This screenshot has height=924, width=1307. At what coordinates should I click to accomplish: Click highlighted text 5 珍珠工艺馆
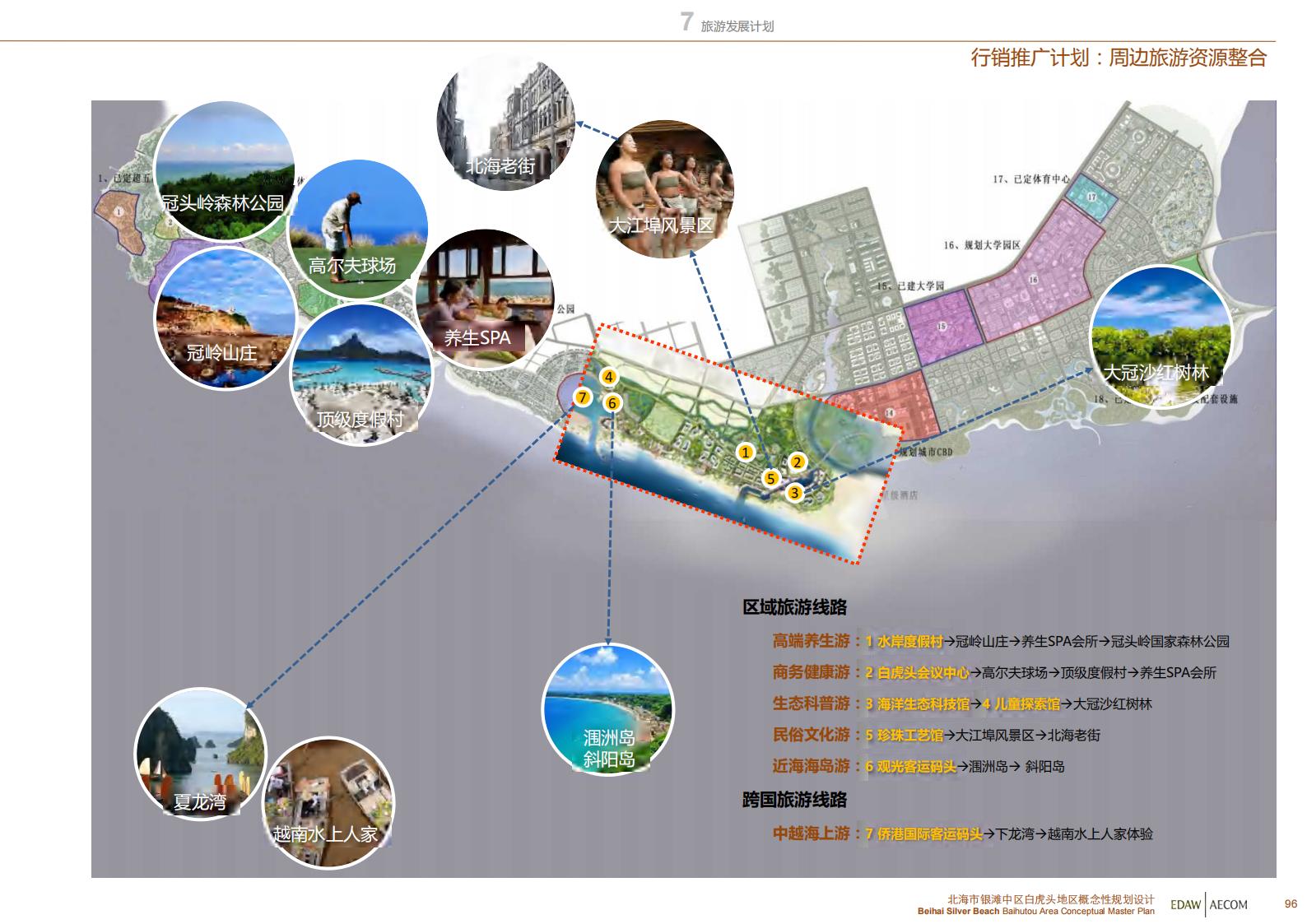904,736
